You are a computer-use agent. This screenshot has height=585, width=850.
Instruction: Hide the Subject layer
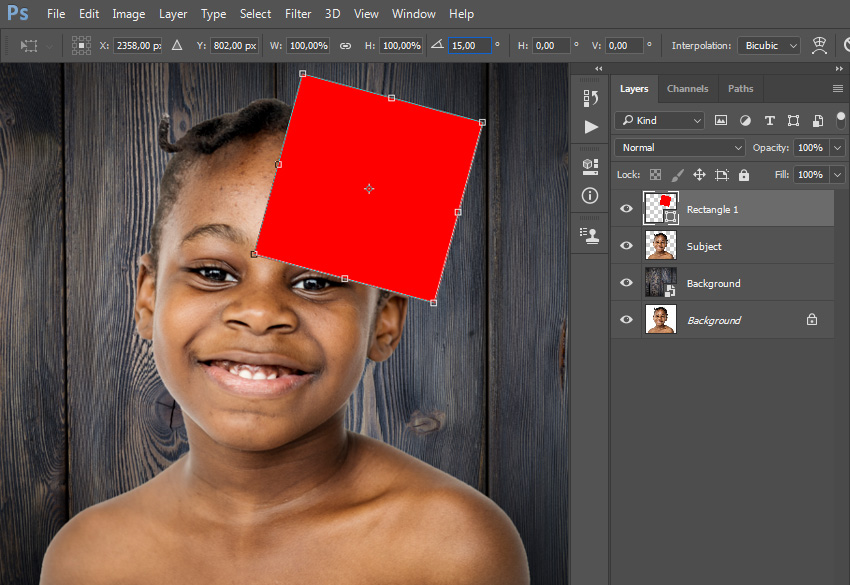(626, 246)
